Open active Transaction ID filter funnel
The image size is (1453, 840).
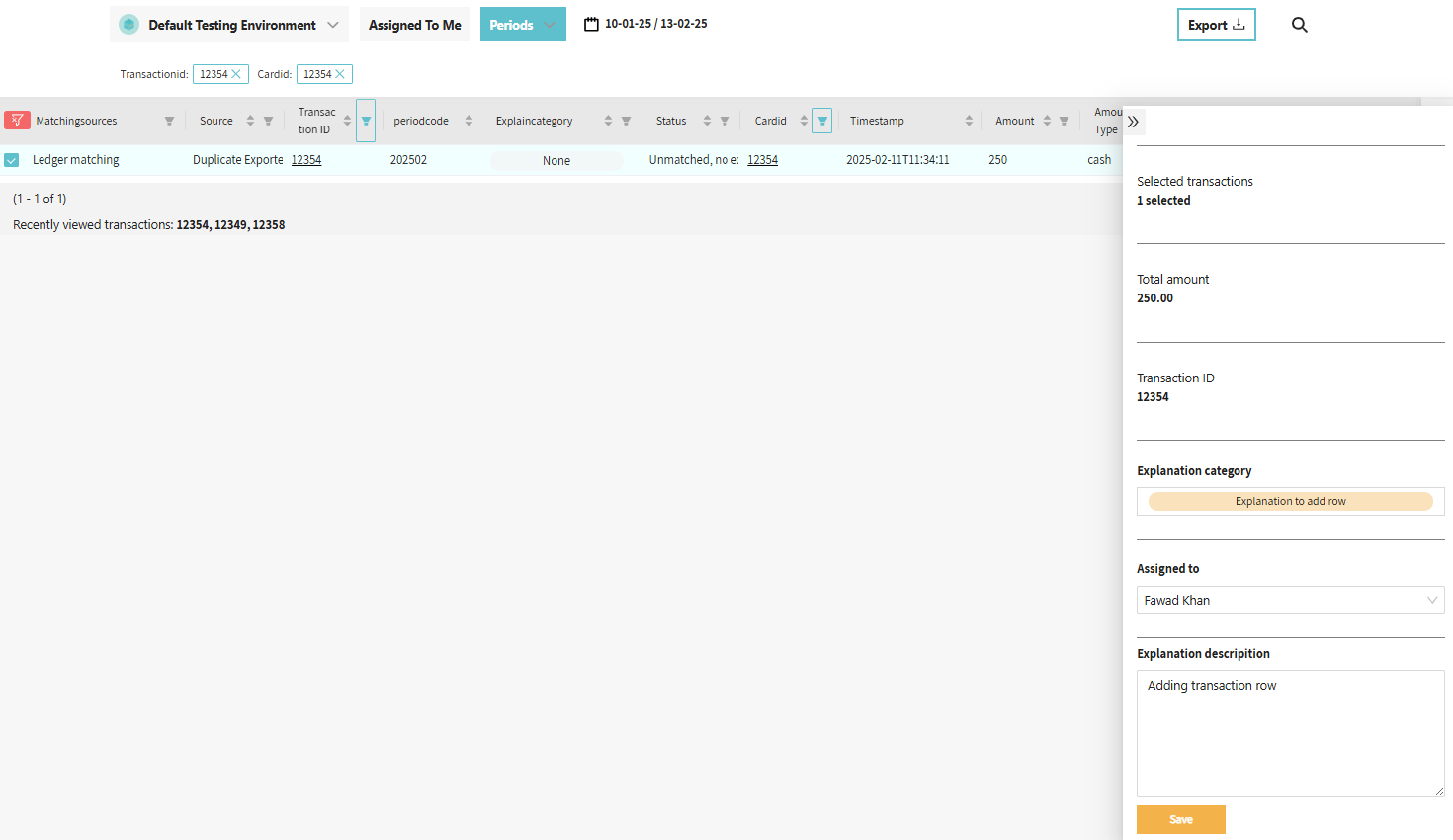[366, 121]
